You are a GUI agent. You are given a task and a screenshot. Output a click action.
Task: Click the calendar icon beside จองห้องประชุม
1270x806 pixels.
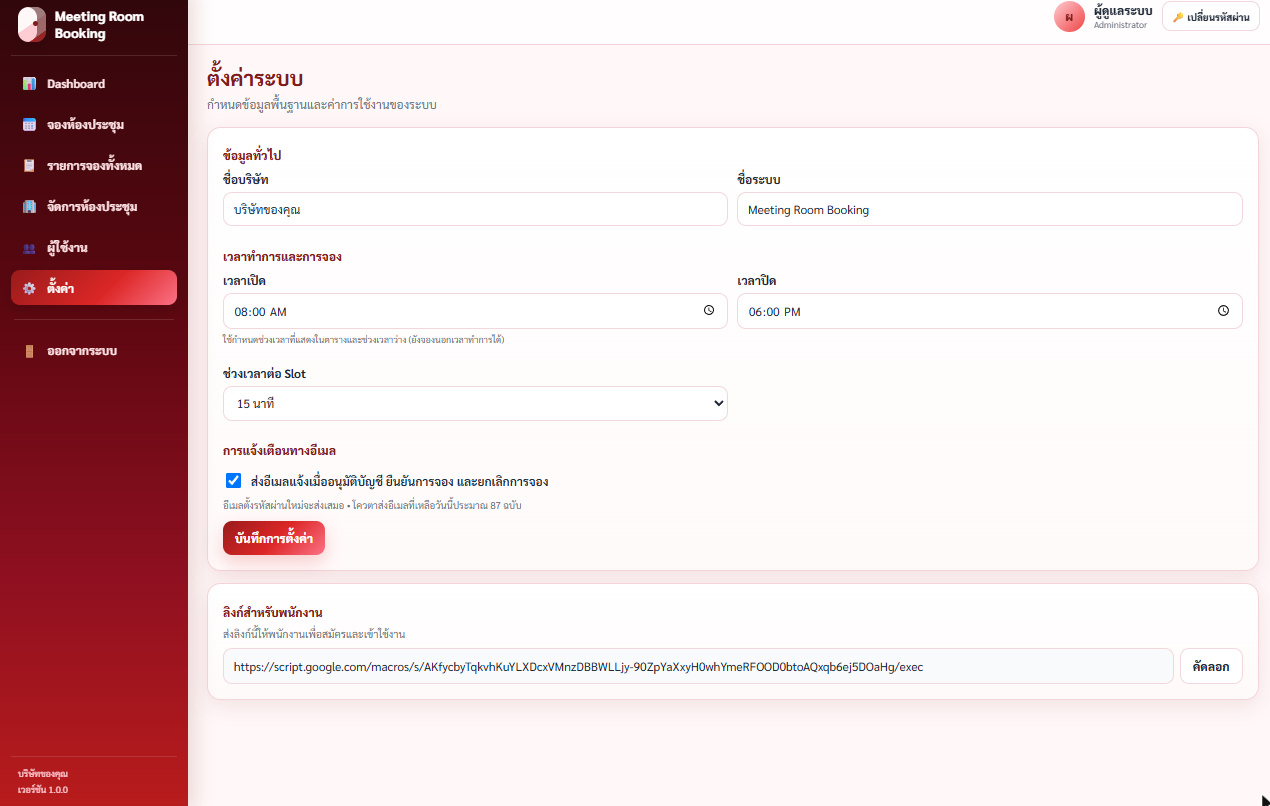pyautogui.click(x=29, y=125)
